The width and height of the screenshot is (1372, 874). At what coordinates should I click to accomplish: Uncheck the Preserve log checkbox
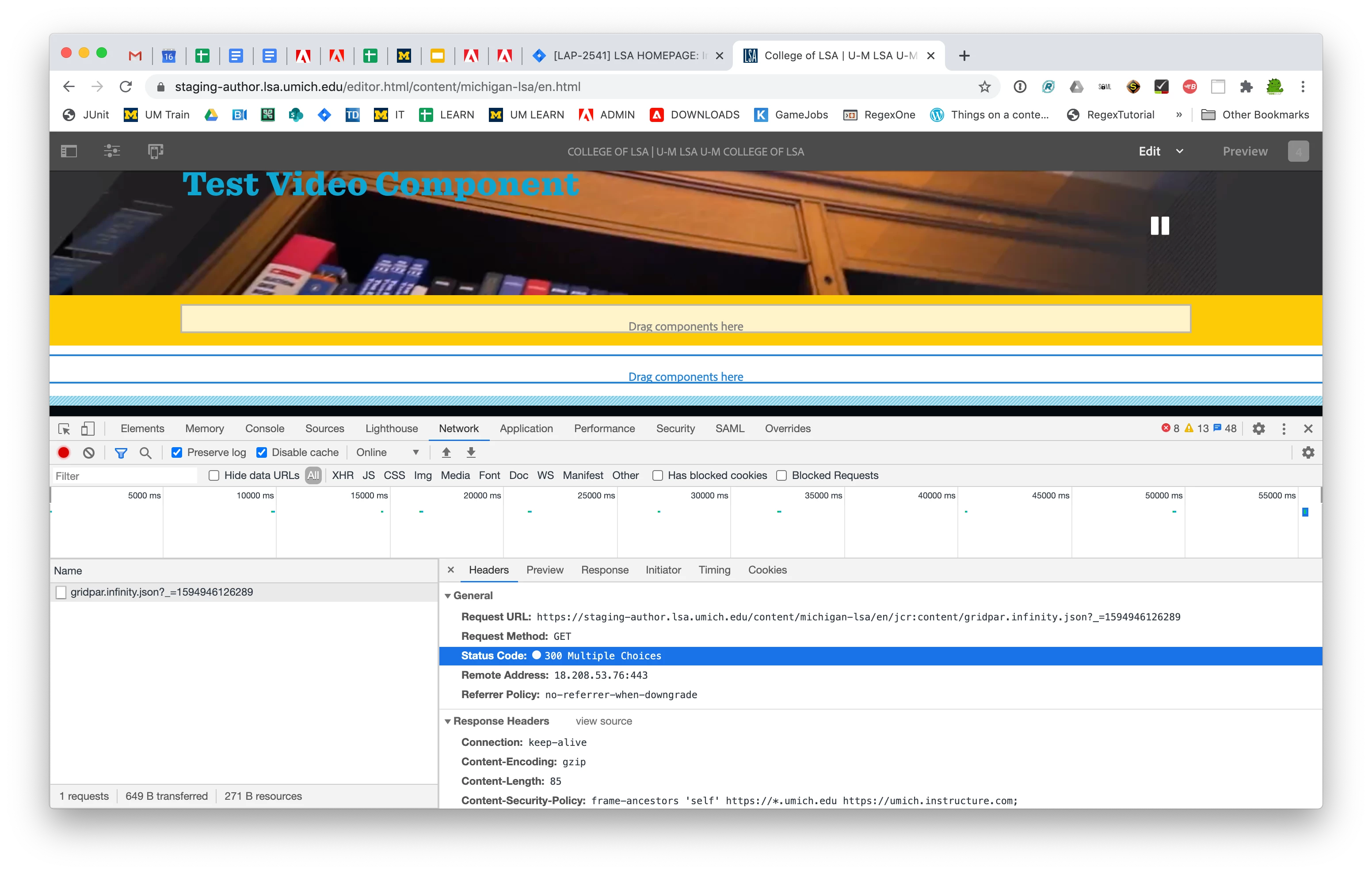pyautogui.click(x=177, y=452)
